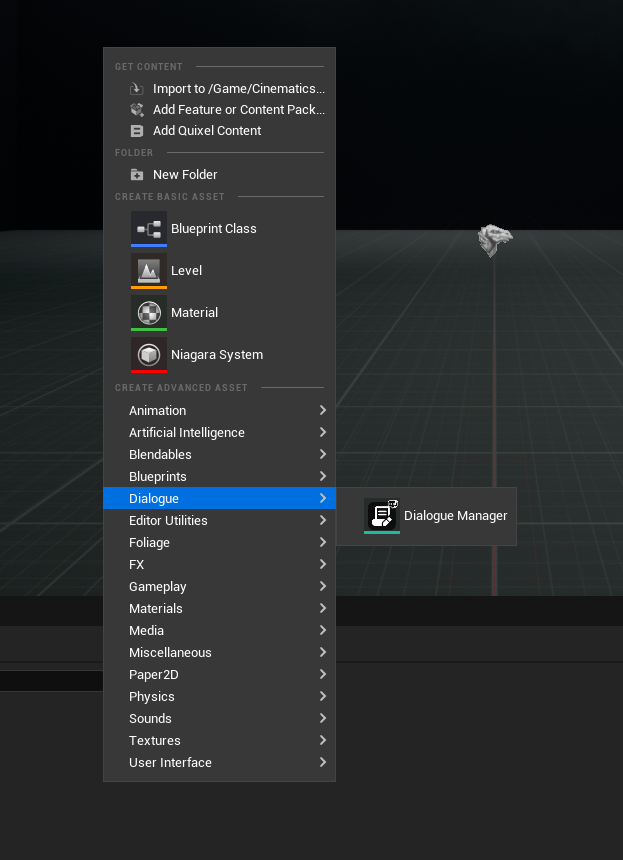The height and width of the screenshot is (860, 623).
Task: Select the Blendables menu entry
Action: click(x=160, y=454)
